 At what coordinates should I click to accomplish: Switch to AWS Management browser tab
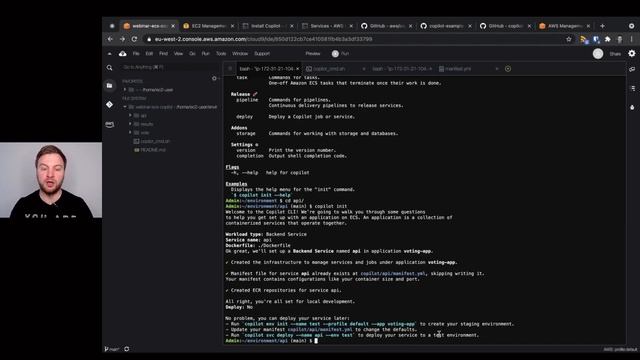[564, 26]
